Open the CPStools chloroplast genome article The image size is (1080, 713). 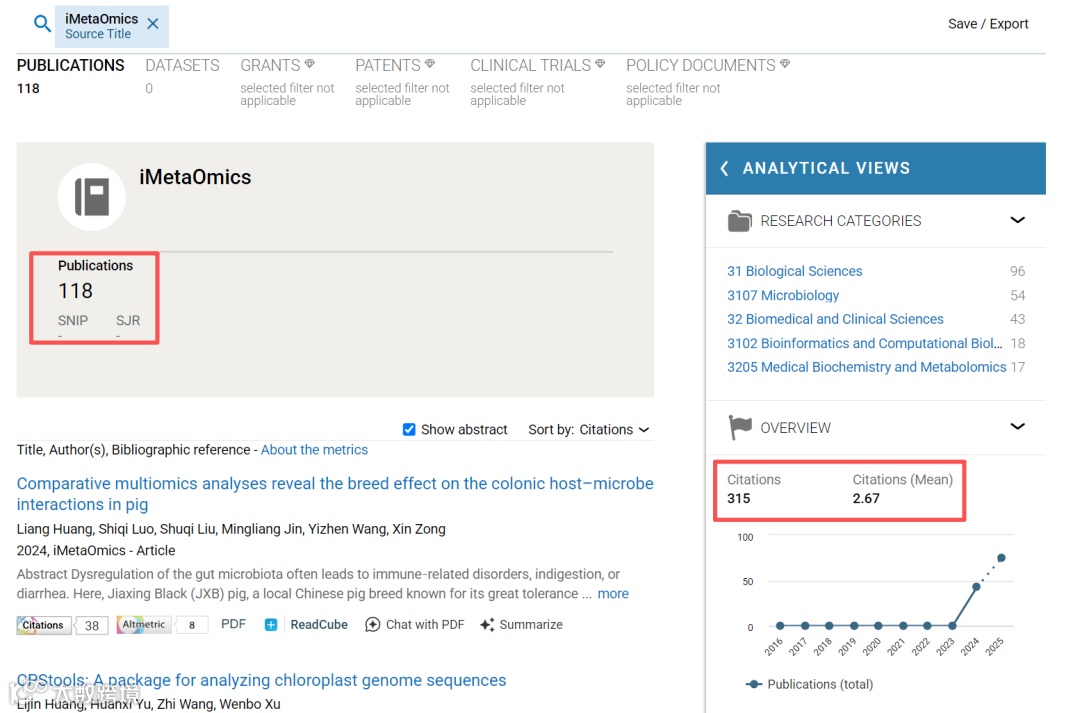pos(261,680)
